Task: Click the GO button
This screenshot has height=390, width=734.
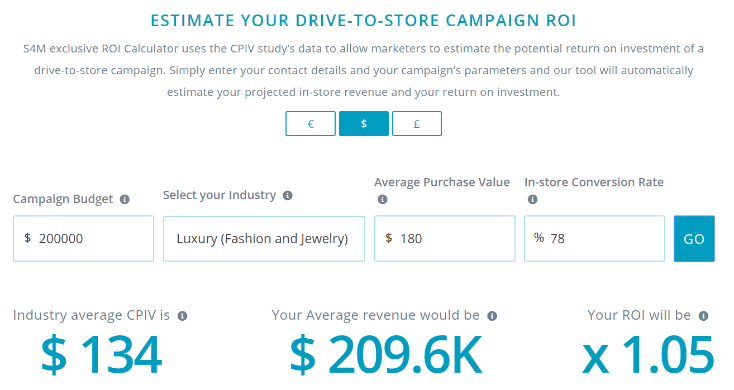Action: [694, 239]
